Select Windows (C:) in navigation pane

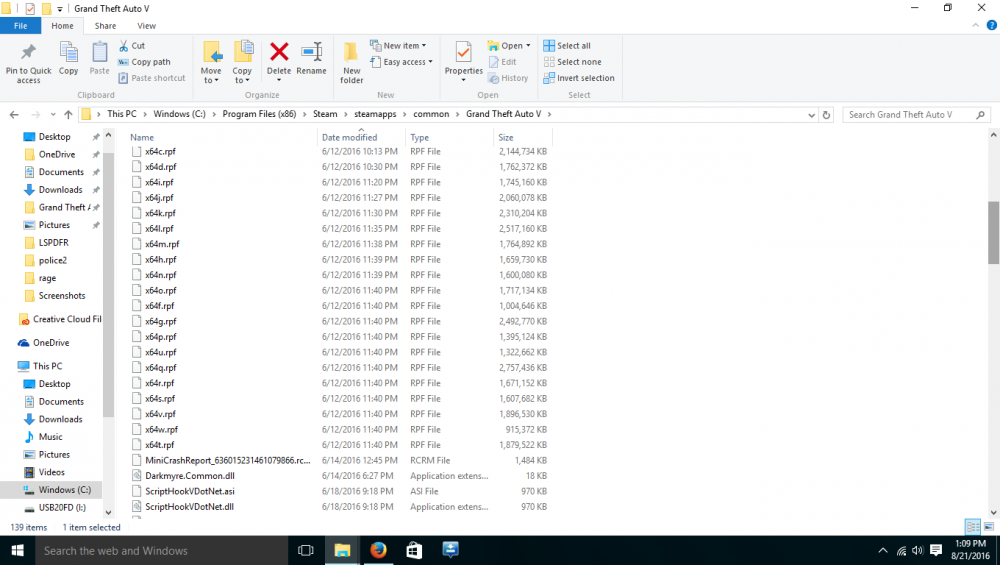pyautogui.click(x=64, y=490)
